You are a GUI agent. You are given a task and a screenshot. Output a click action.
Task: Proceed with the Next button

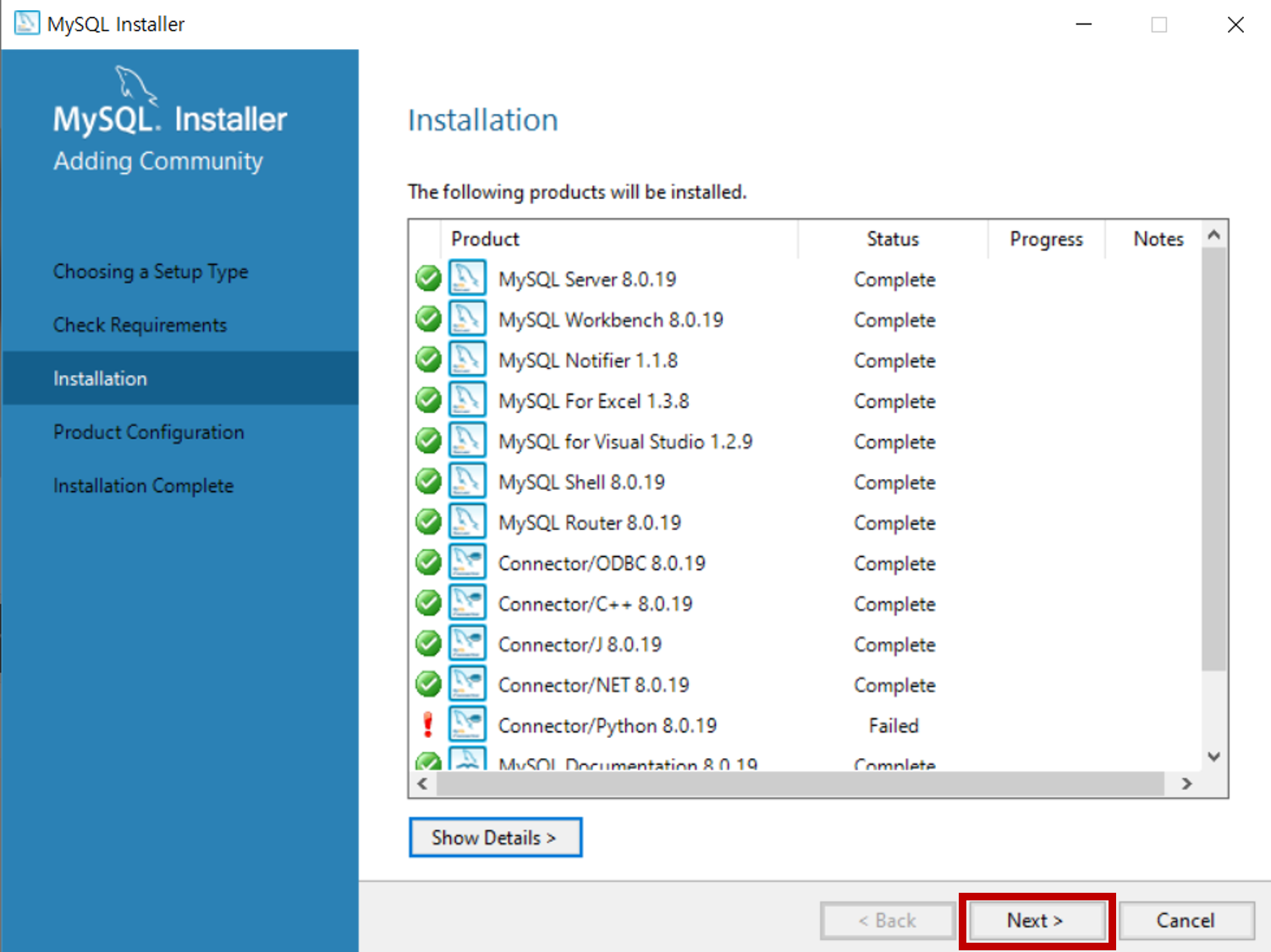coord(1037,921)
